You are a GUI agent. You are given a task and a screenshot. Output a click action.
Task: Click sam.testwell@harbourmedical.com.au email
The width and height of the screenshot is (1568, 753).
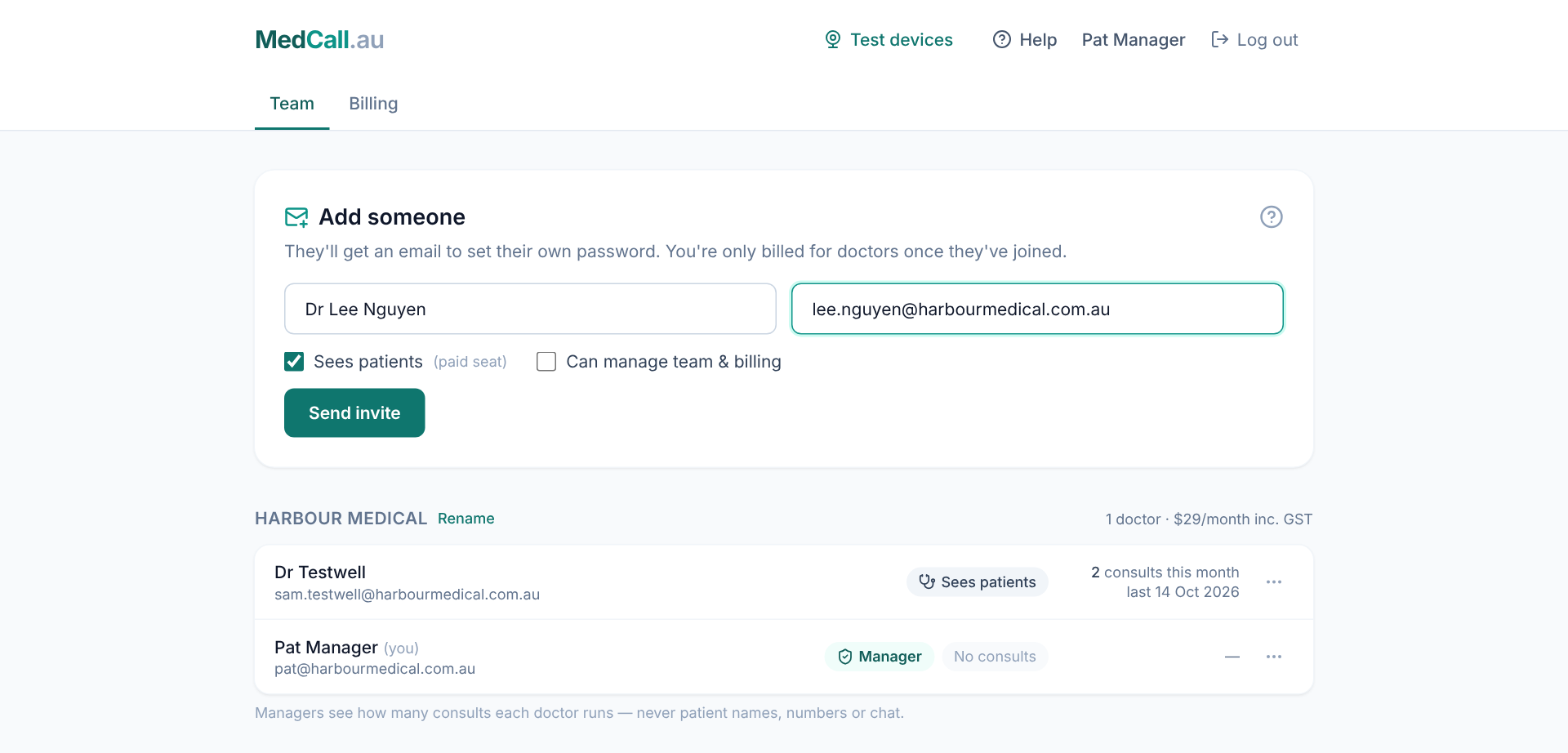click(x=408, y=595)
